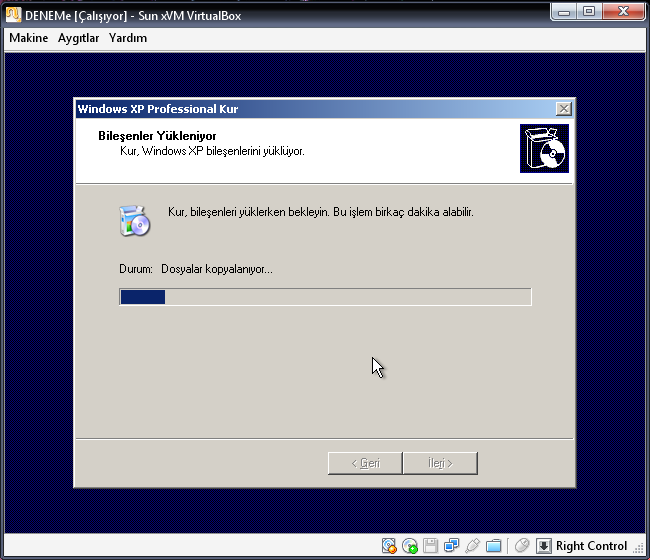The height and width of the screenshot is (560, 650).
Task: Click the USB devices status icon
Action: (472, 546)
